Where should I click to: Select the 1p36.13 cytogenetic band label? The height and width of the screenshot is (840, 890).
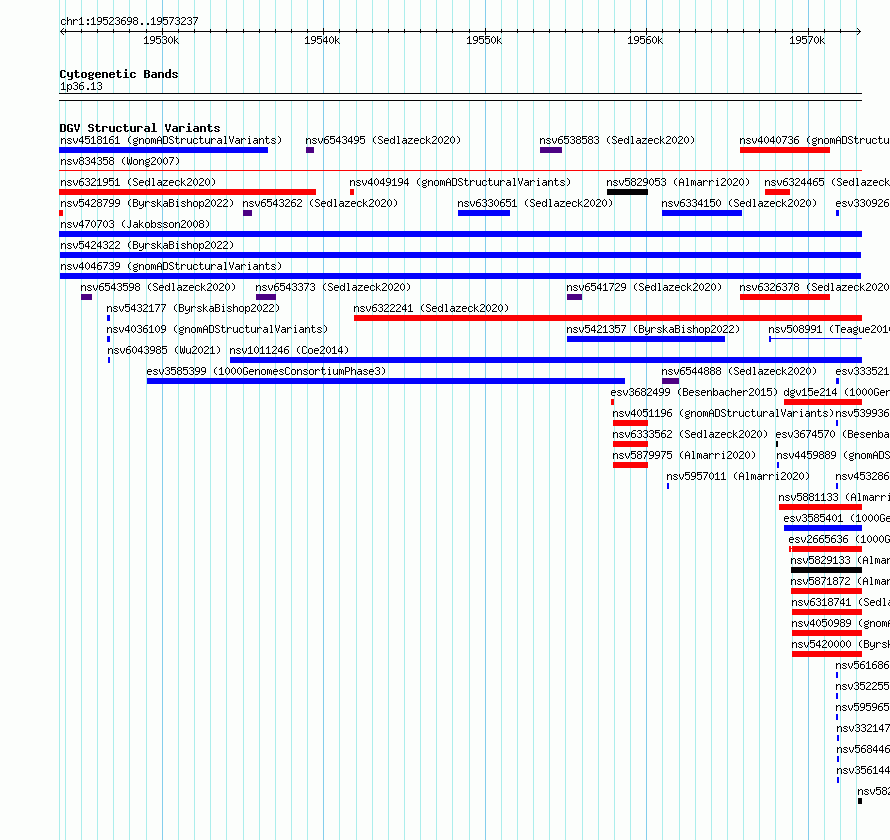(x=81, y=87)
